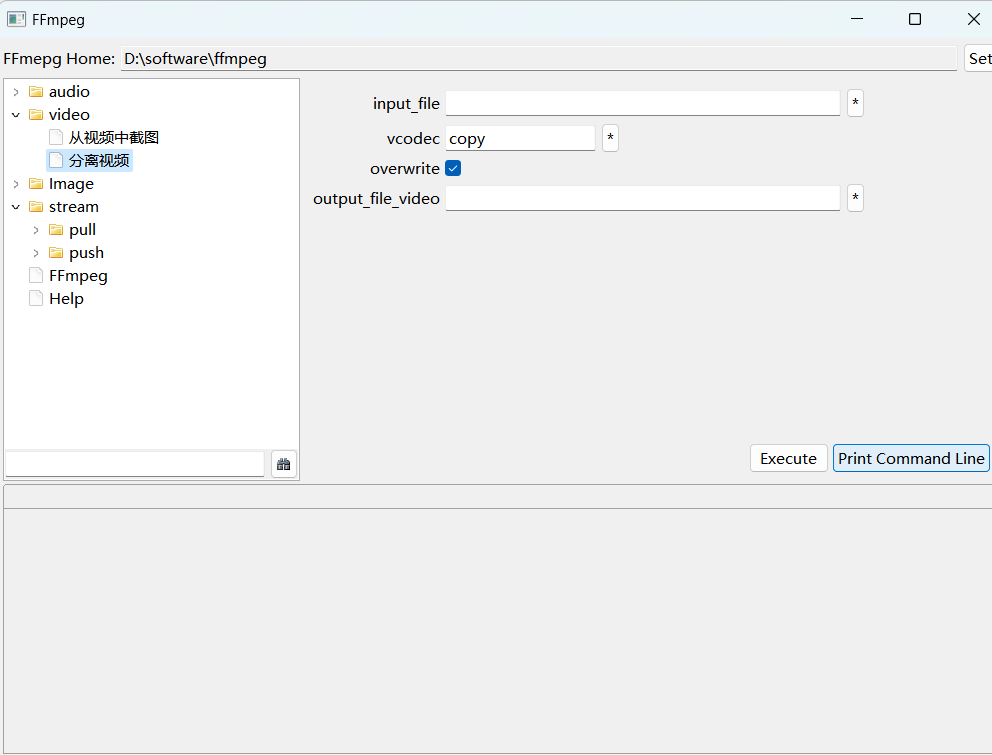Click the vcodec label text
Screen dimensions: 992x755
(x=413, y=138)
